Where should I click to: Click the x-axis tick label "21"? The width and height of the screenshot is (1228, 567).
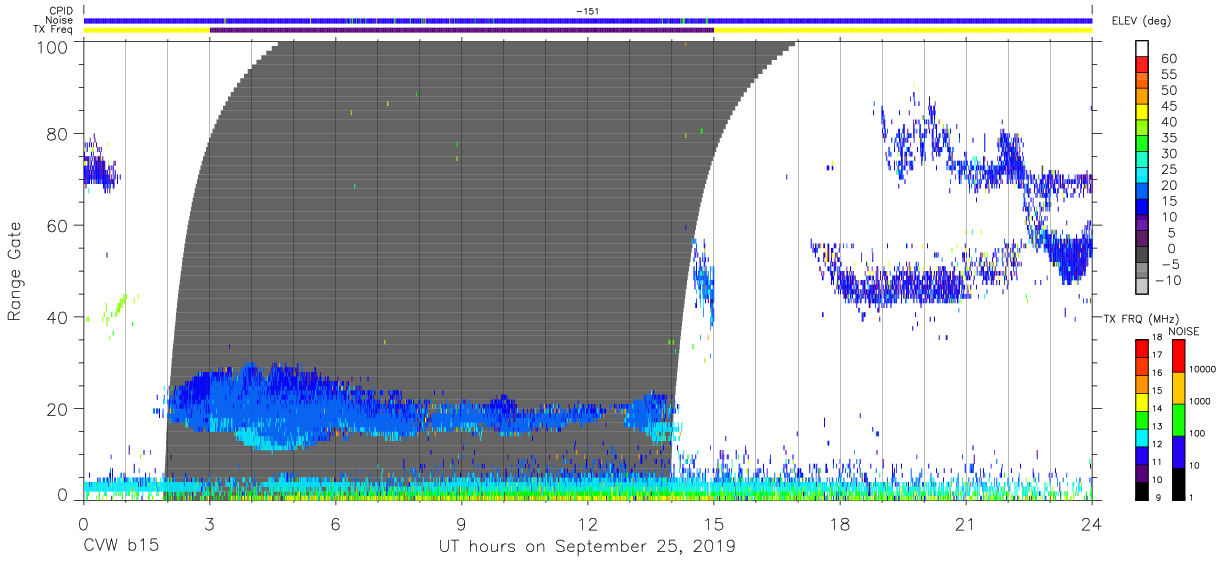966,523
